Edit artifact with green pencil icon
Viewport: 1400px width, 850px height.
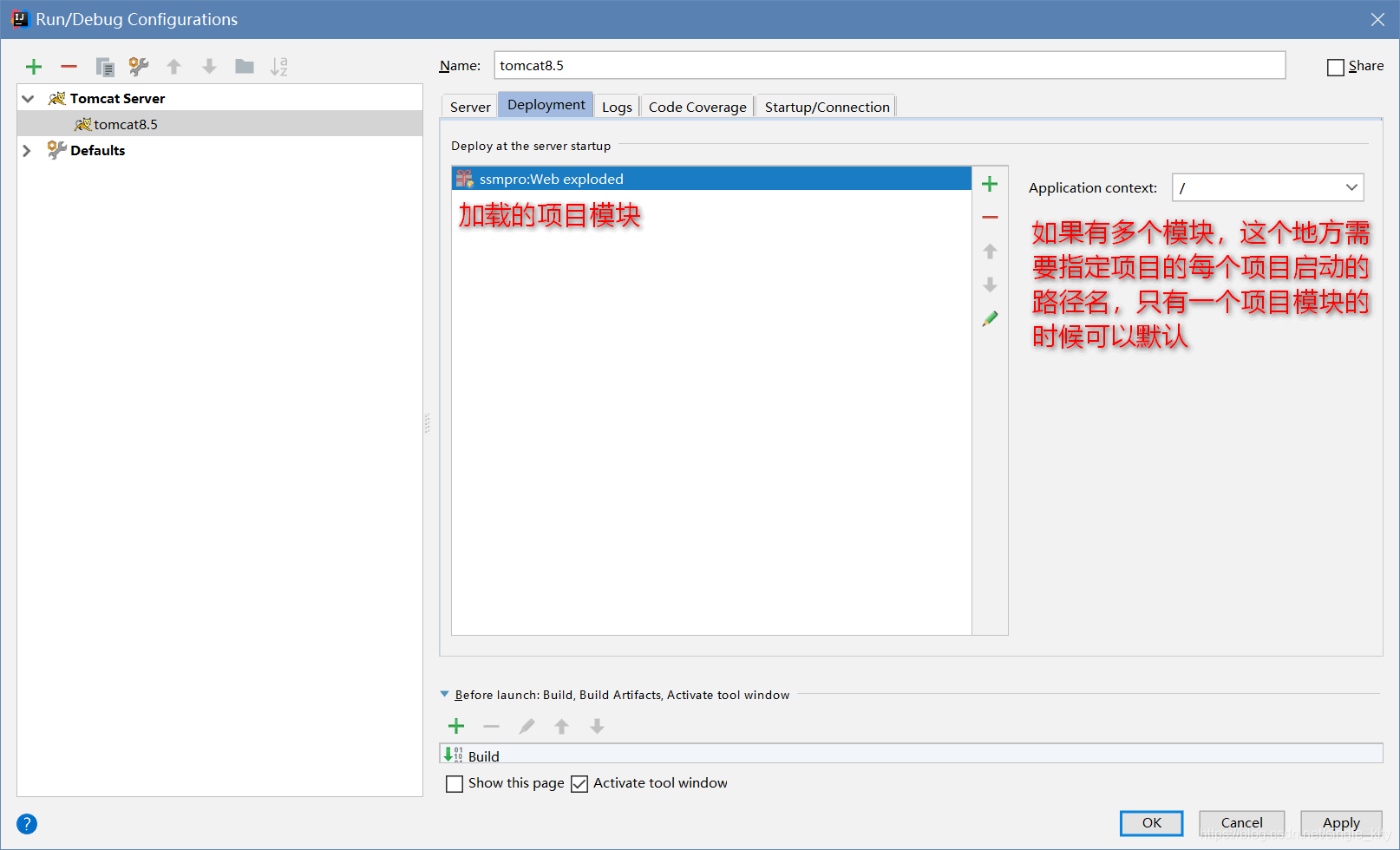click(x=990, y=318)
